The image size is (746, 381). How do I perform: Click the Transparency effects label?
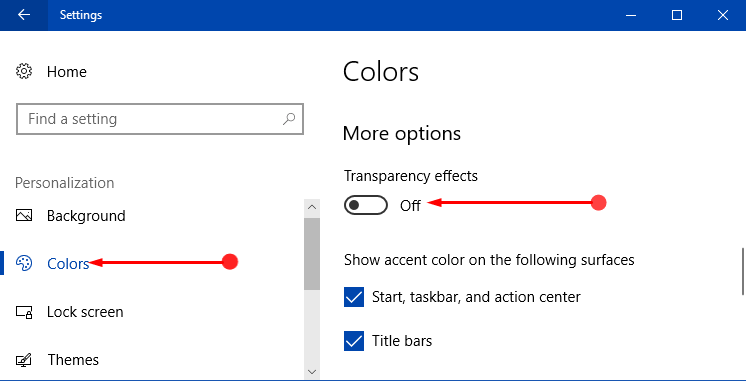tap(411, 176)
